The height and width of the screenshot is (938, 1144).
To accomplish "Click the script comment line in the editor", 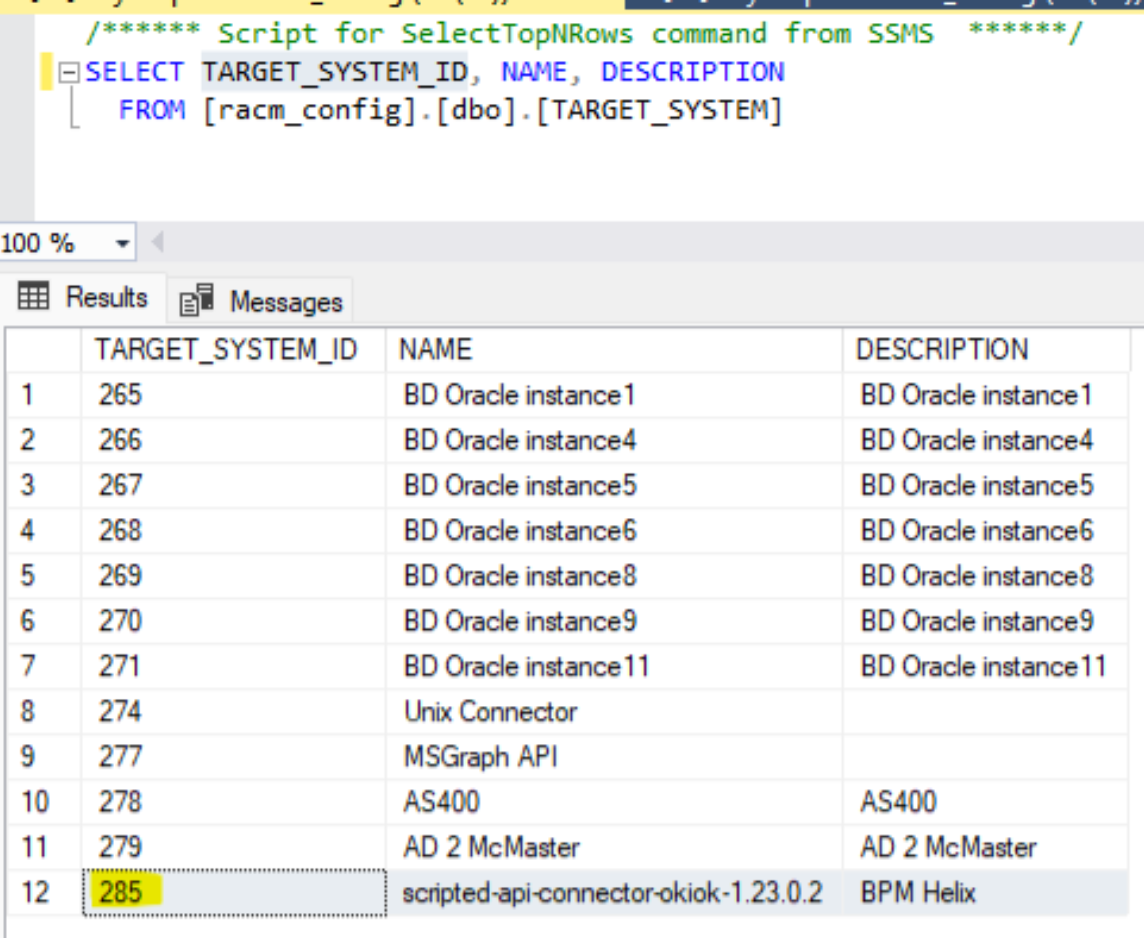I will (585, 34).
